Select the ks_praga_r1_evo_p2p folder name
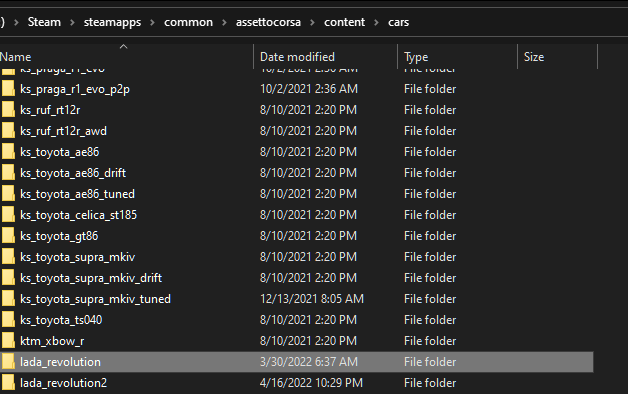The height and width of the screenshot is (394, 628). click(75, 89)
